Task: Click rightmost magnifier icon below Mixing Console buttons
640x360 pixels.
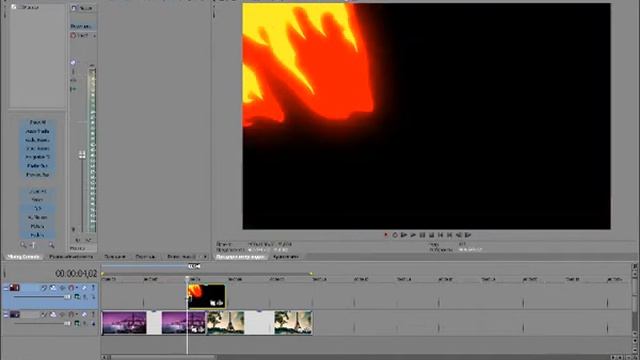Action: click(x=51, y=245)
